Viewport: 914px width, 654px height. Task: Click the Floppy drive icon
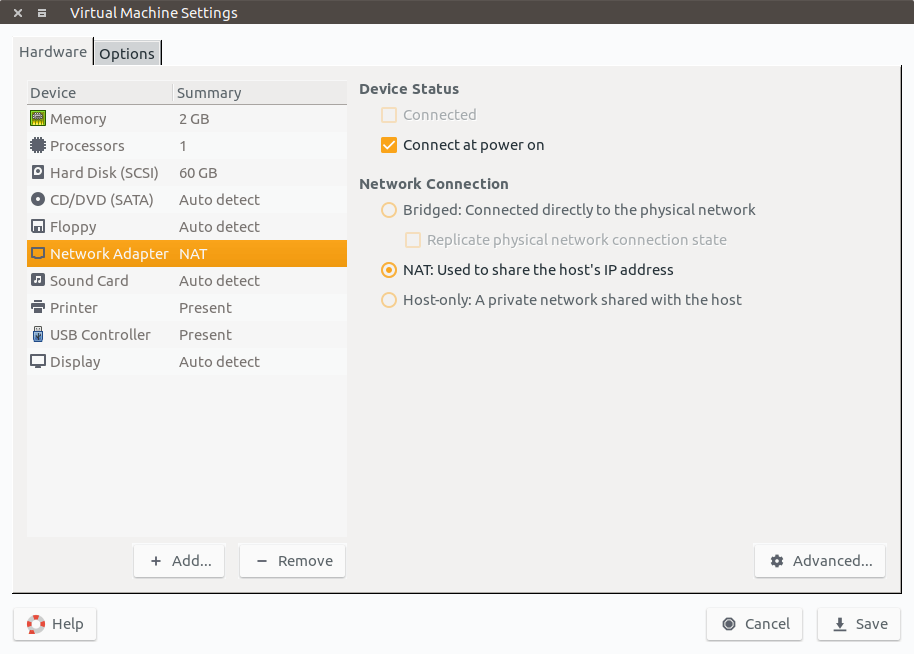[38, 226]
